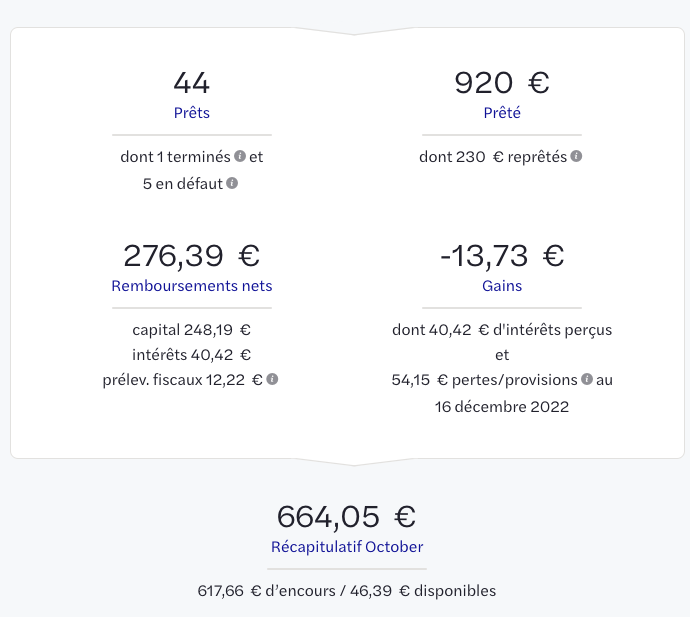This screenshot has width=690, height=617.
Task: Open the "Prêts" link
Action: tap(192, 113)
